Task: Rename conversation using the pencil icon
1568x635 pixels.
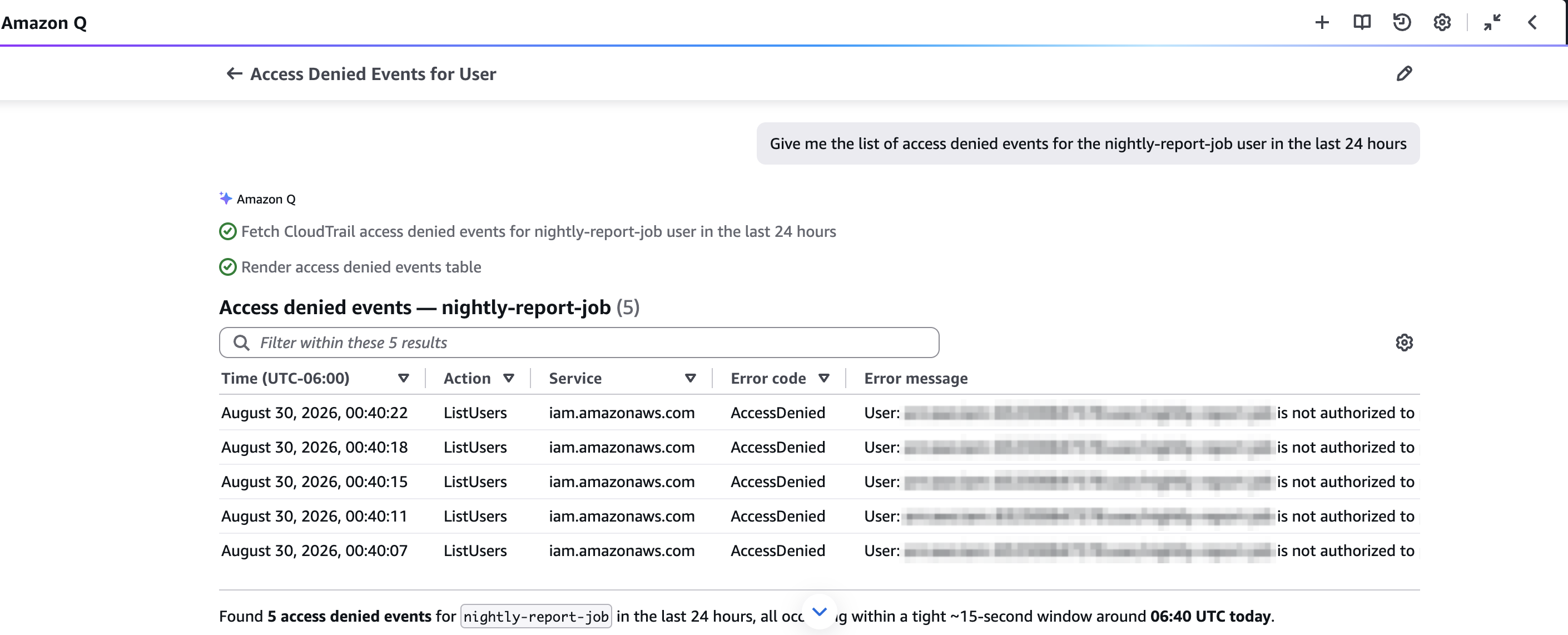Action: click(x=1405, y=73)
